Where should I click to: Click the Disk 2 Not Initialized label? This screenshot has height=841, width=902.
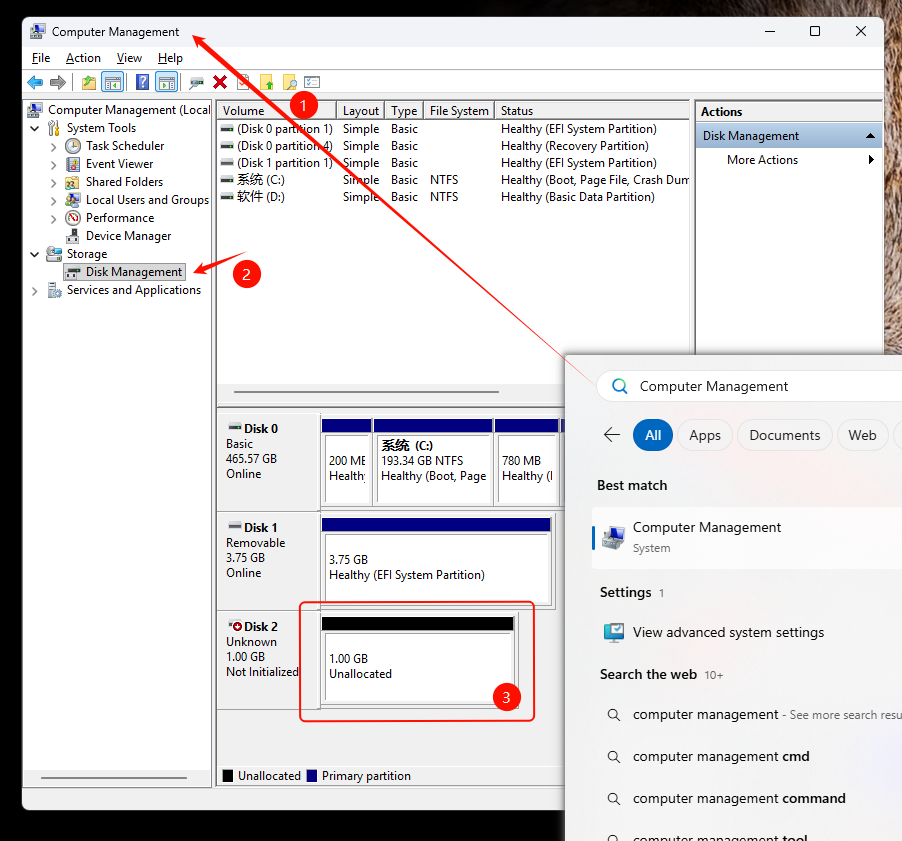click(262, 672)
